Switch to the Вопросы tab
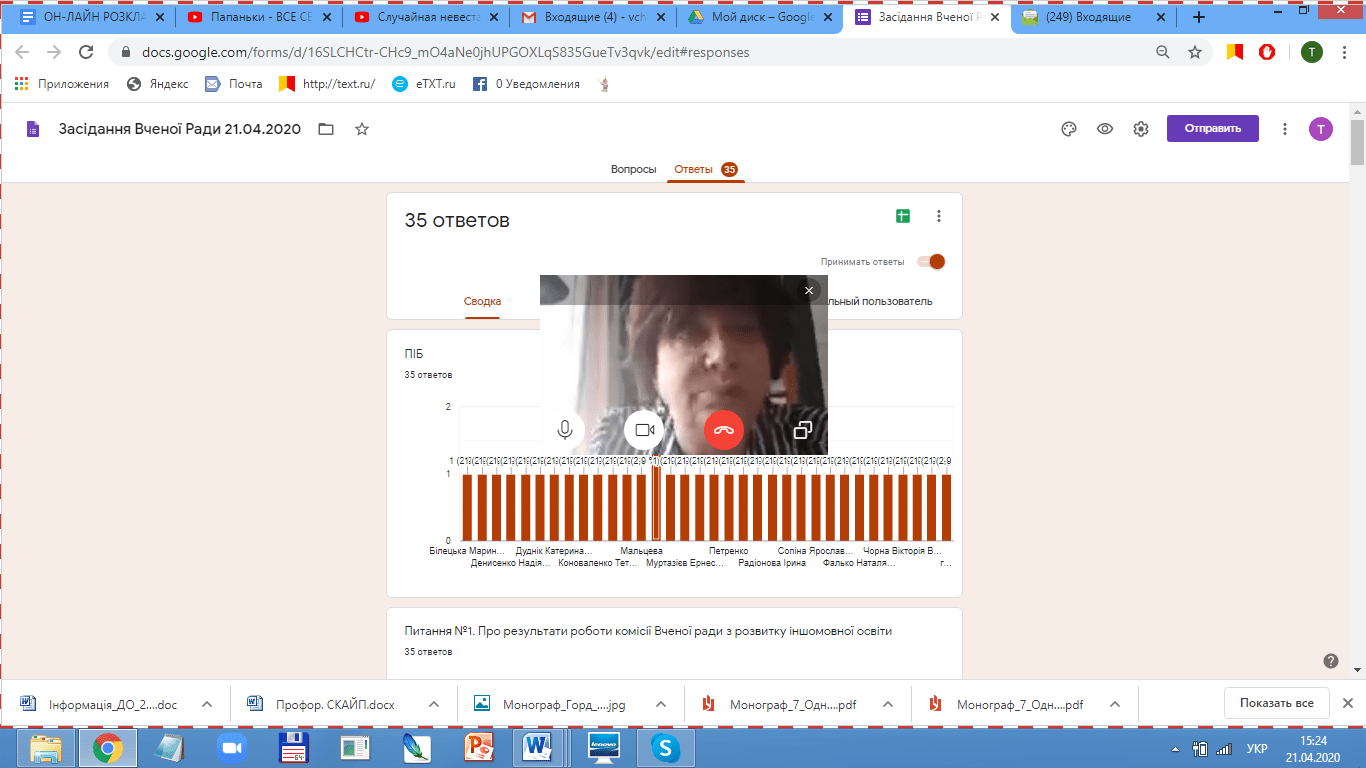Image resolution: width=1366 pixels, height=768 pixels. pos(633,169)
